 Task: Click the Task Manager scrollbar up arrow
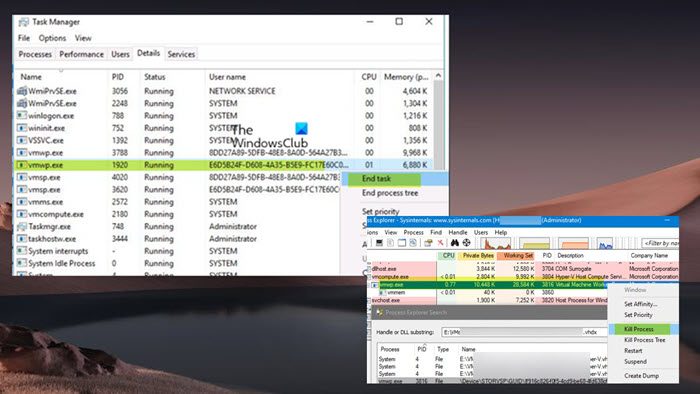438,76
